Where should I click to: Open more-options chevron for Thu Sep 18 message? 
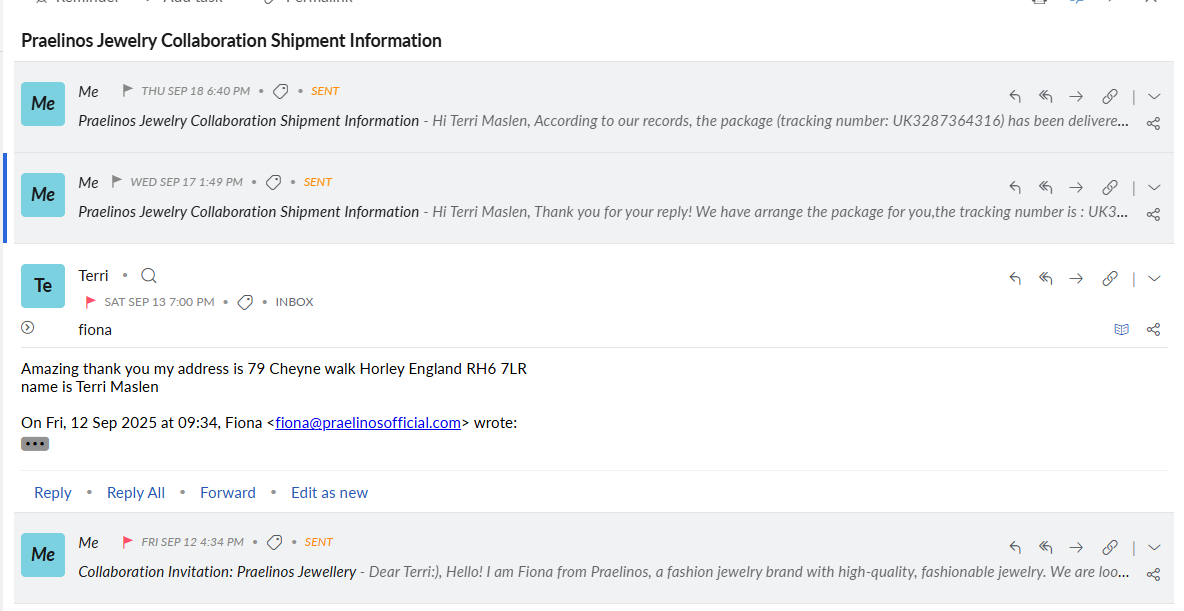[1154, 97]
